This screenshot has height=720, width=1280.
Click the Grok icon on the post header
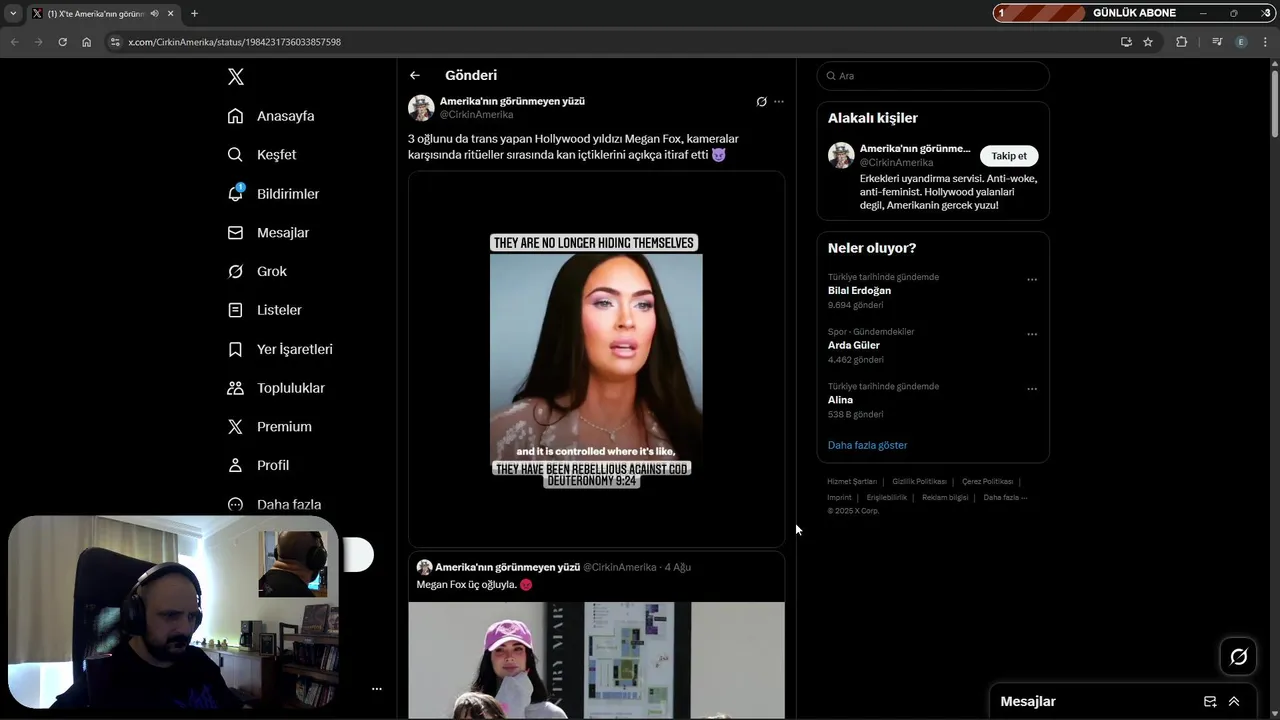761,102
